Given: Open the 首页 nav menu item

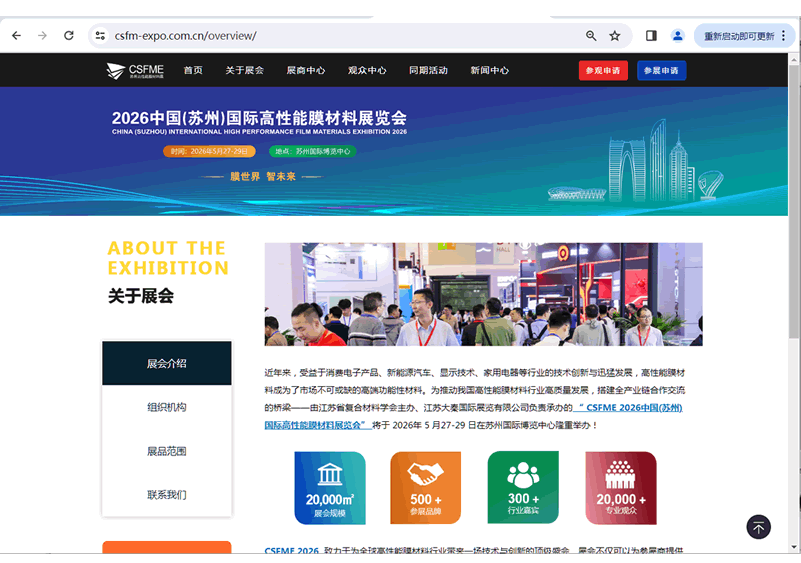Looking at the screenshot, I should click(193, 71).
